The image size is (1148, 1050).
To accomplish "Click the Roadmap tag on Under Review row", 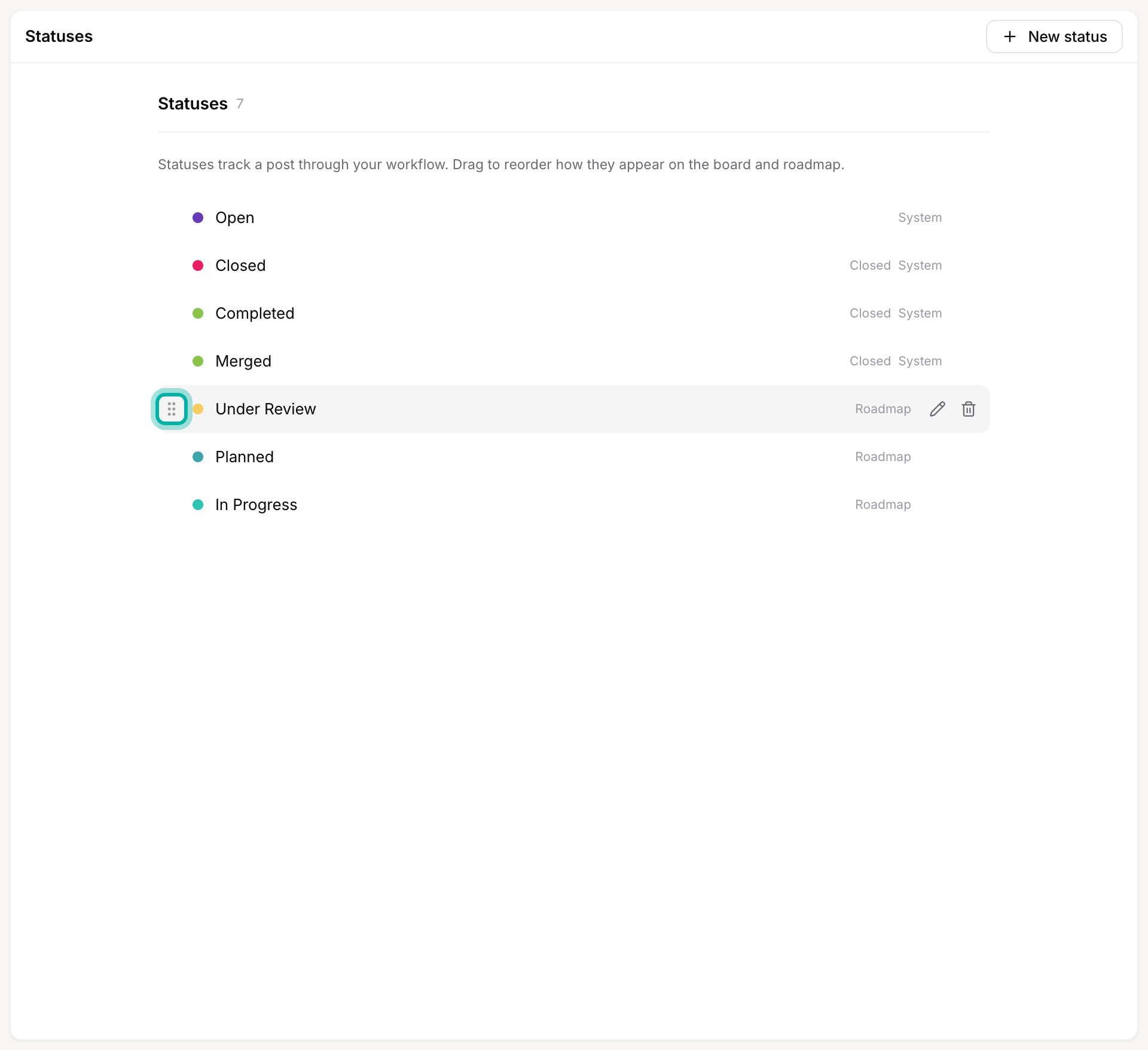I will point(883,409).
